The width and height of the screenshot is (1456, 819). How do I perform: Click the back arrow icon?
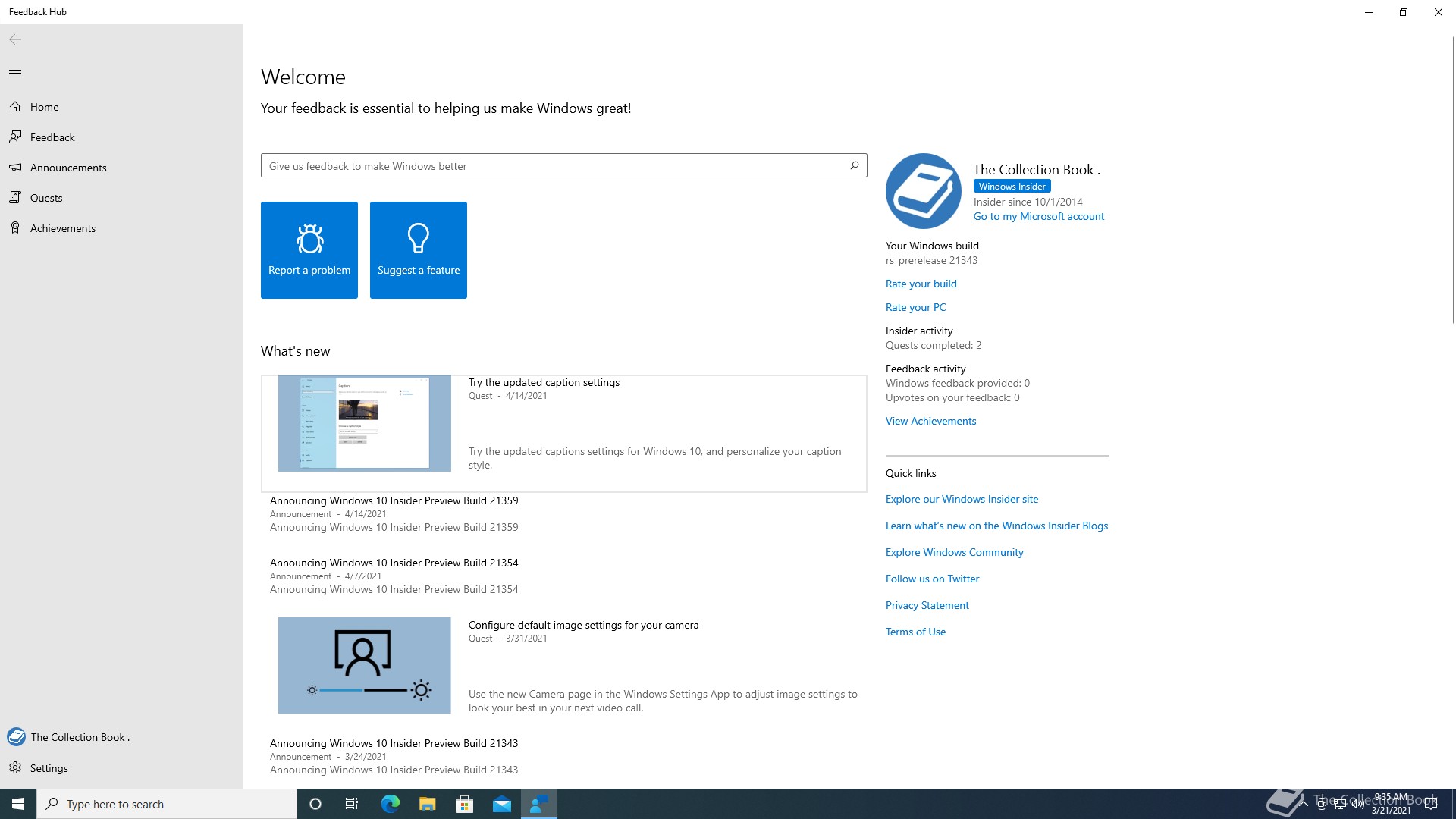[x=15, y=39]
